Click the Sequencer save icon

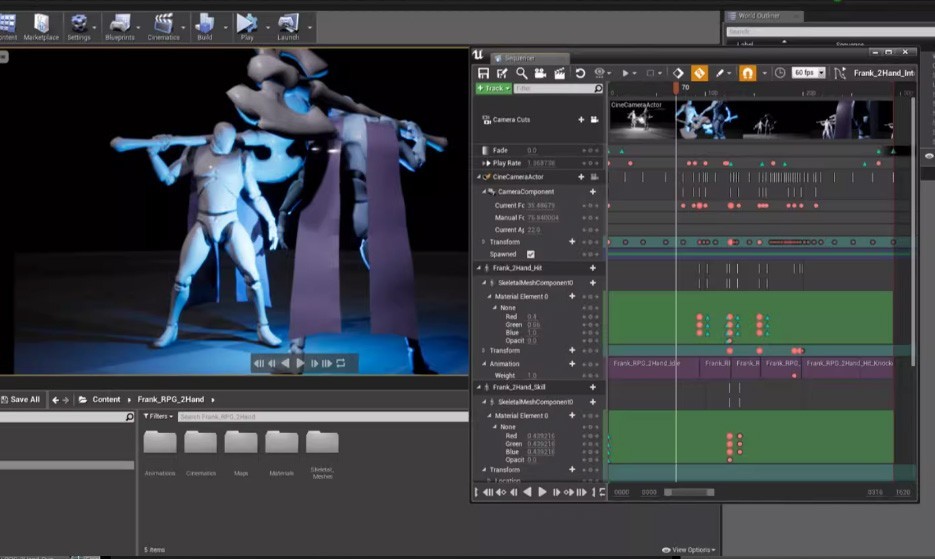[x=484, y=73]
